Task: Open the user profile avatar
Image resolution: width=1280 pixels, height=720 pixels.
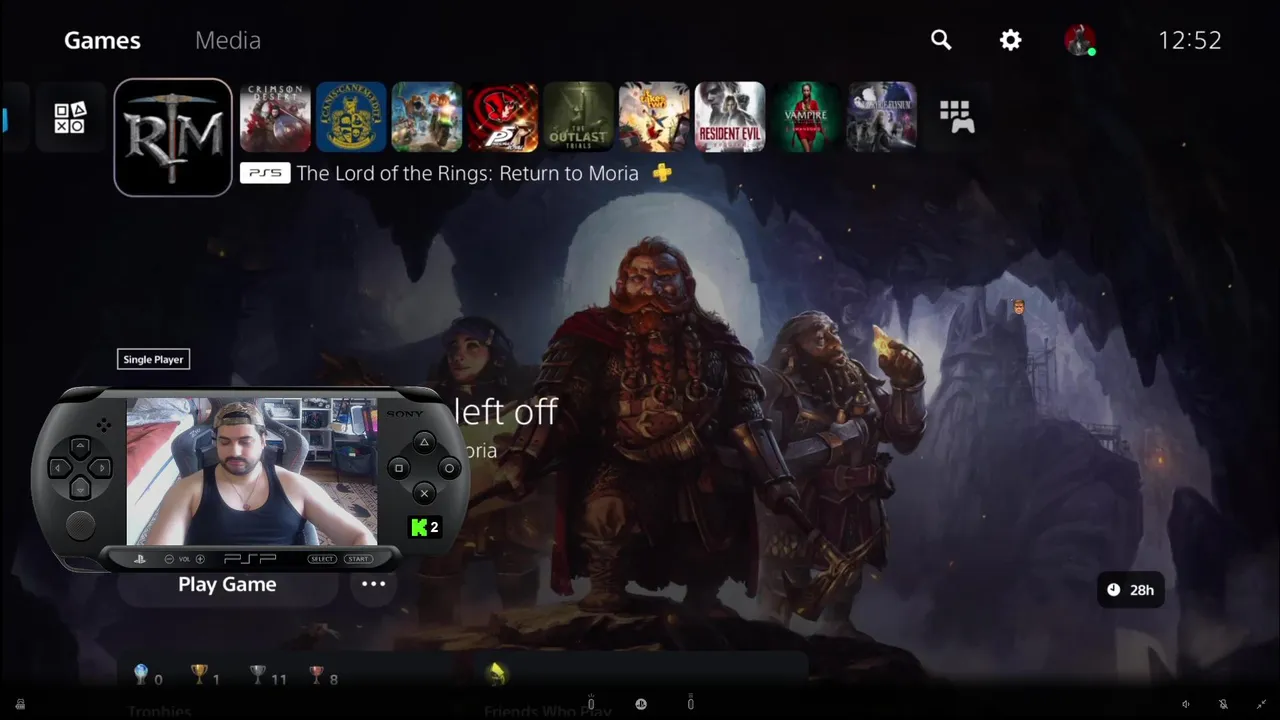Action: coord(1079,40)
